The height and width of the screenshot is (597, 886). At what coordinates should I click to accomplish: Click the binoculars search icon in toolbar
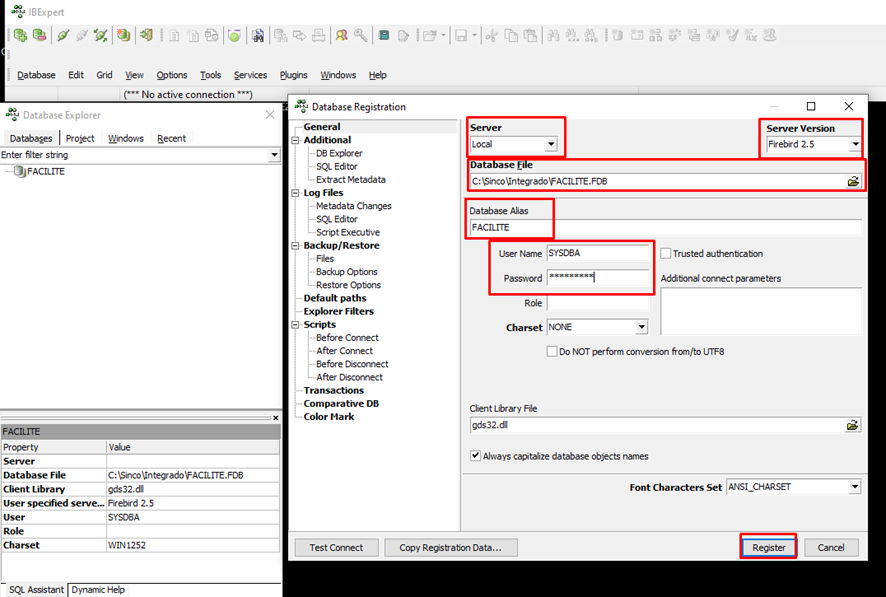pyautogui.click(x=257, y=35)
